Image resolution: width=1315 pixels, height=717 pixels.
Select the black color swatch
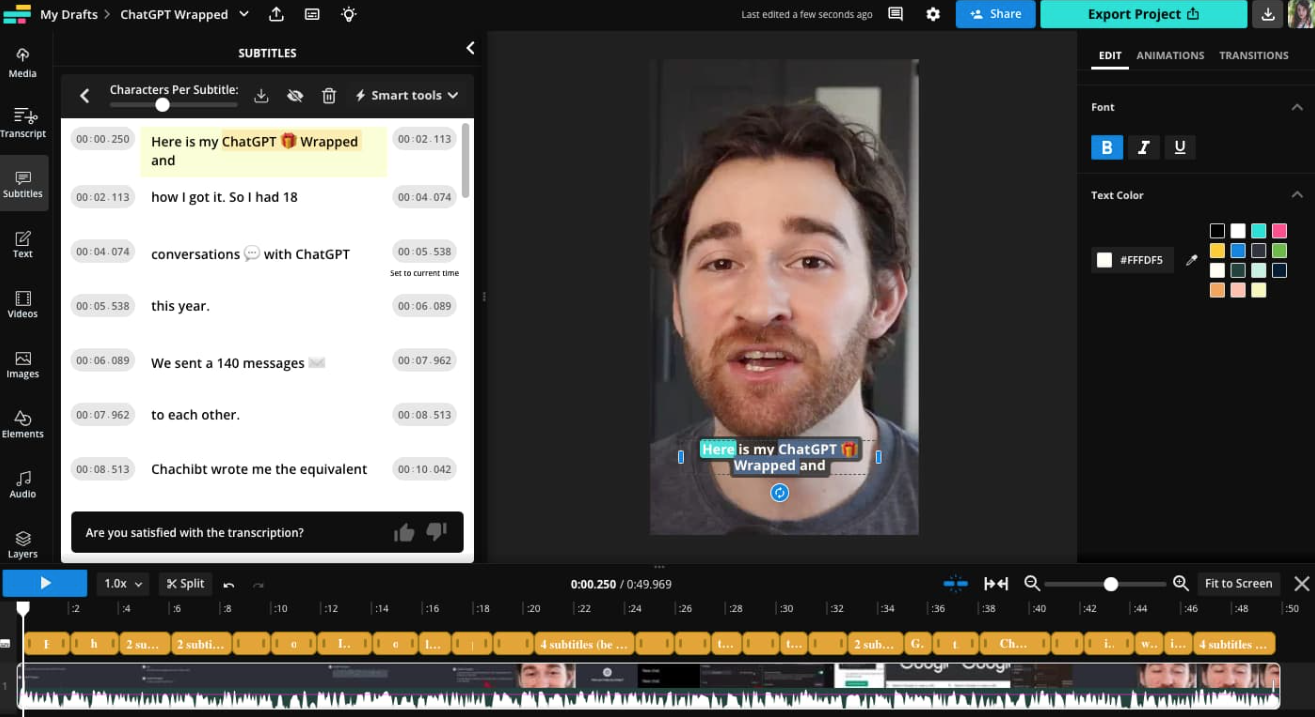(1217, 231)
